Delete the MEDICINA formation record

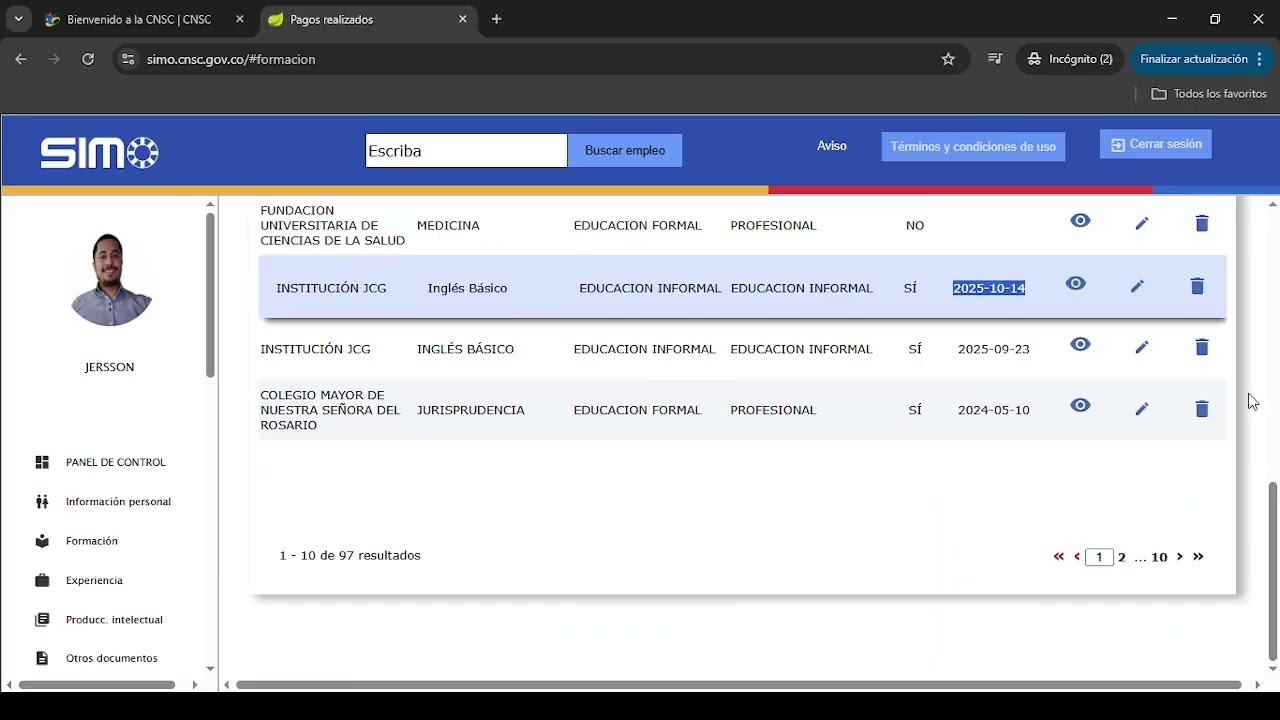[x=1202, y=223]
